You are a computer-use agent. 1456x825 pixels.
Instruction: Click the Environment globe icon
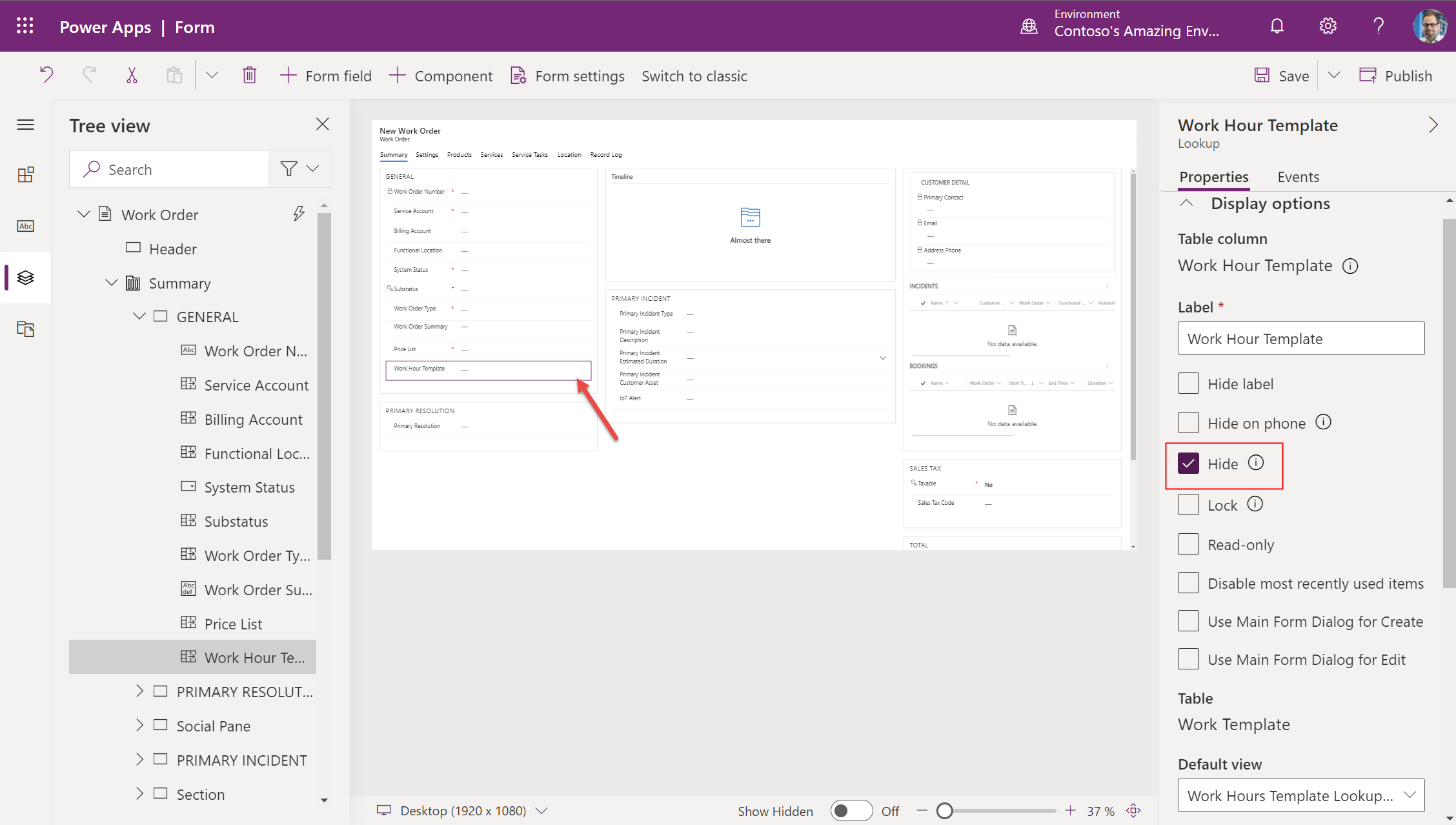1029,26
